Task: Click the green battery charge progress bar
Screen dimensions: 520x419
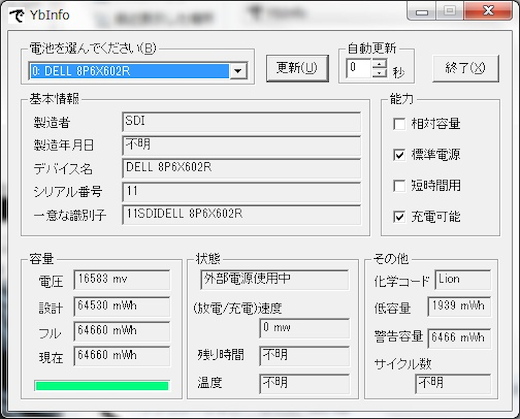Action: (102, 386)
